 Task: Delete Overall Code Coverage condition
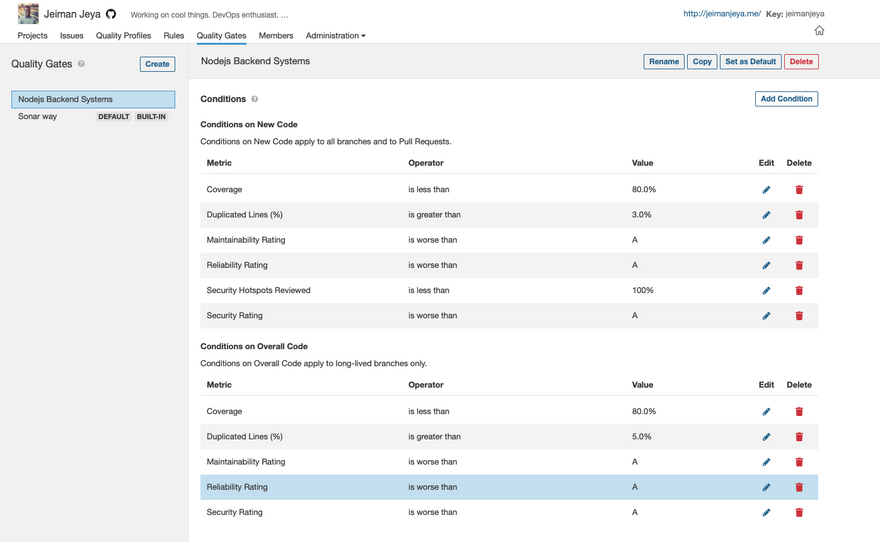tap(799, 412)
